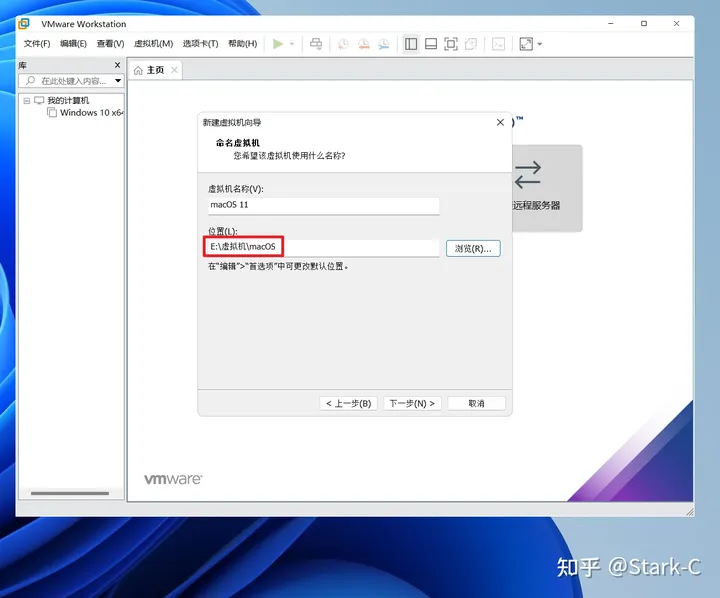Click the remote server arrows icon
The image size is (720, 598).
(x=528, y=175)
